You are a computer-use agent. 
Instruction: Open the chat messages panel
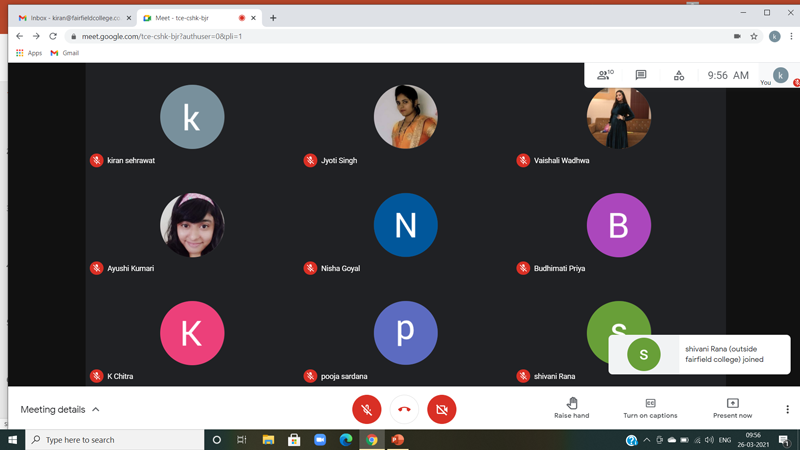click(641, 75)
